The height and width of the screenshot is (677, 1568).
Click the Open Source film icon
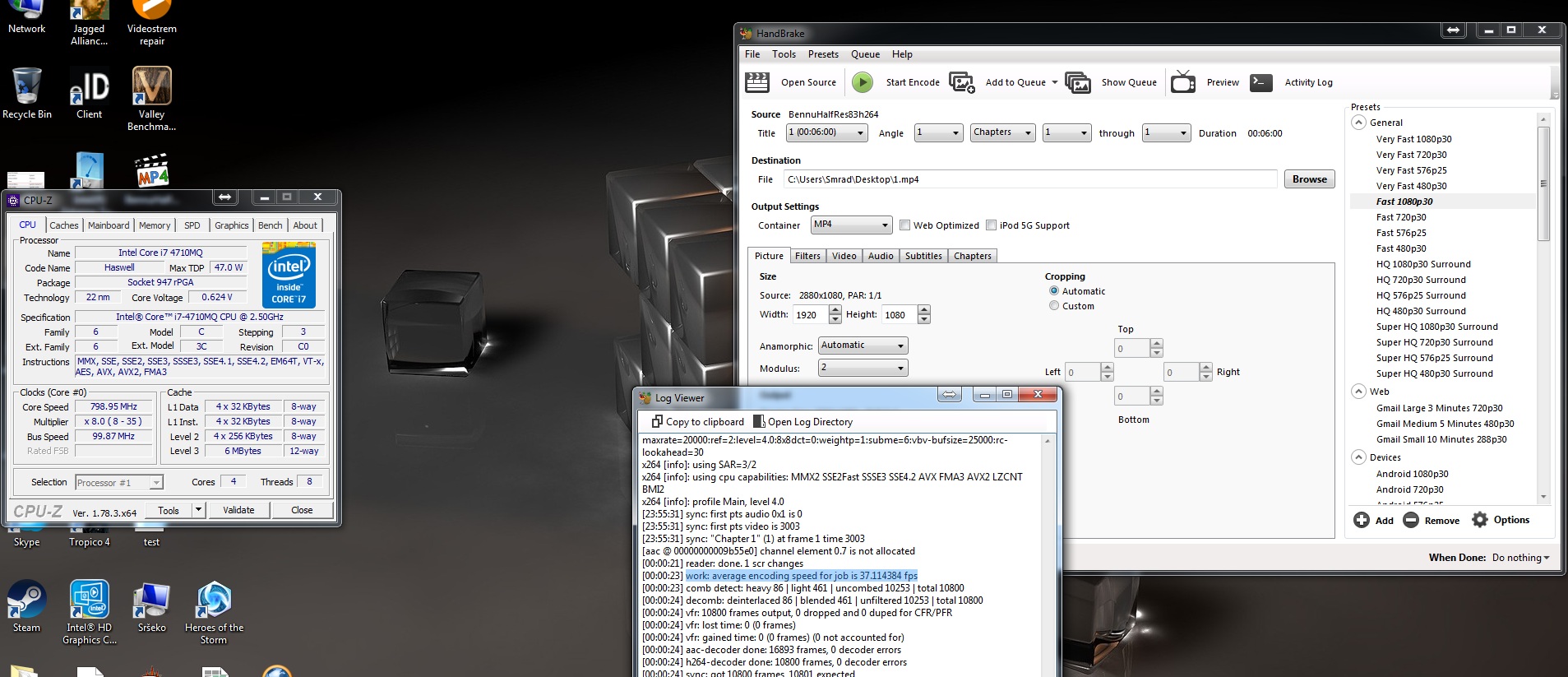pos(756,82)
